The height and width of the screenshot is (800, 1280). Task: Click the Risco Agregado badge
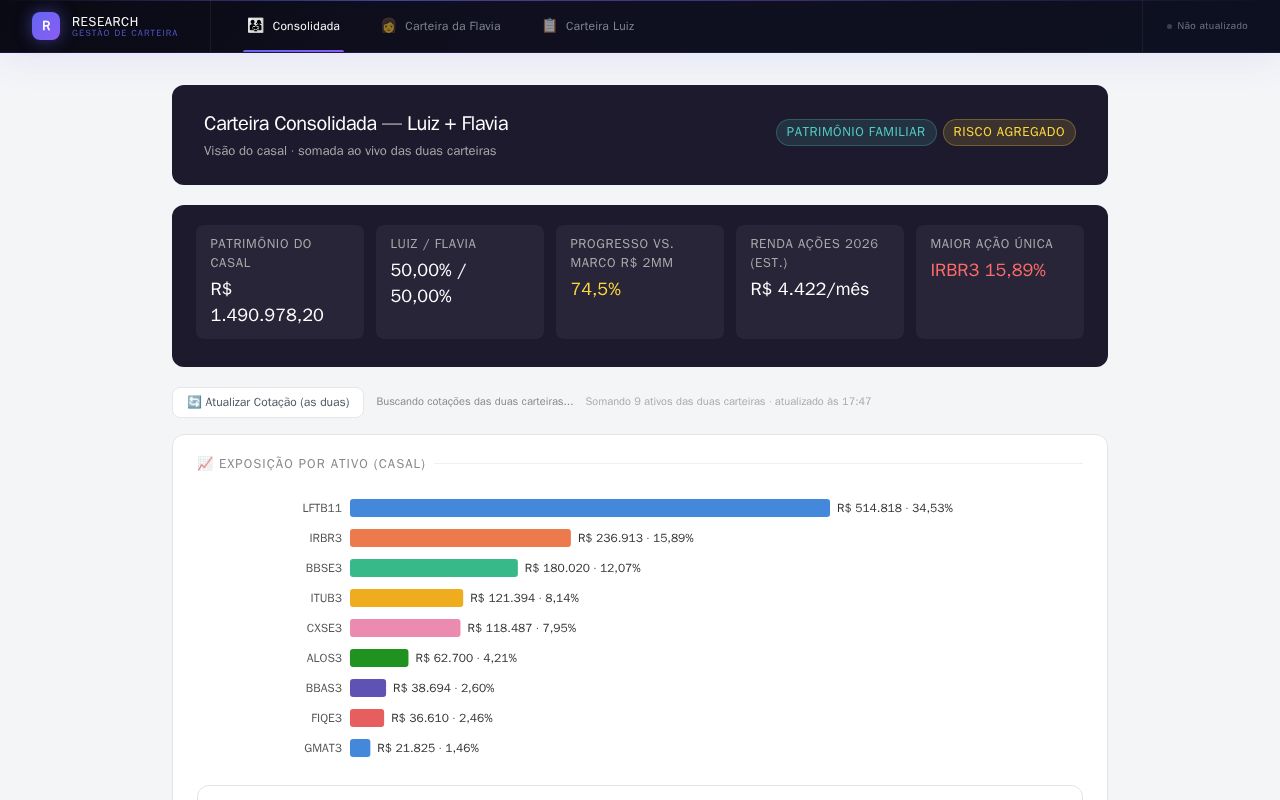1009,132
